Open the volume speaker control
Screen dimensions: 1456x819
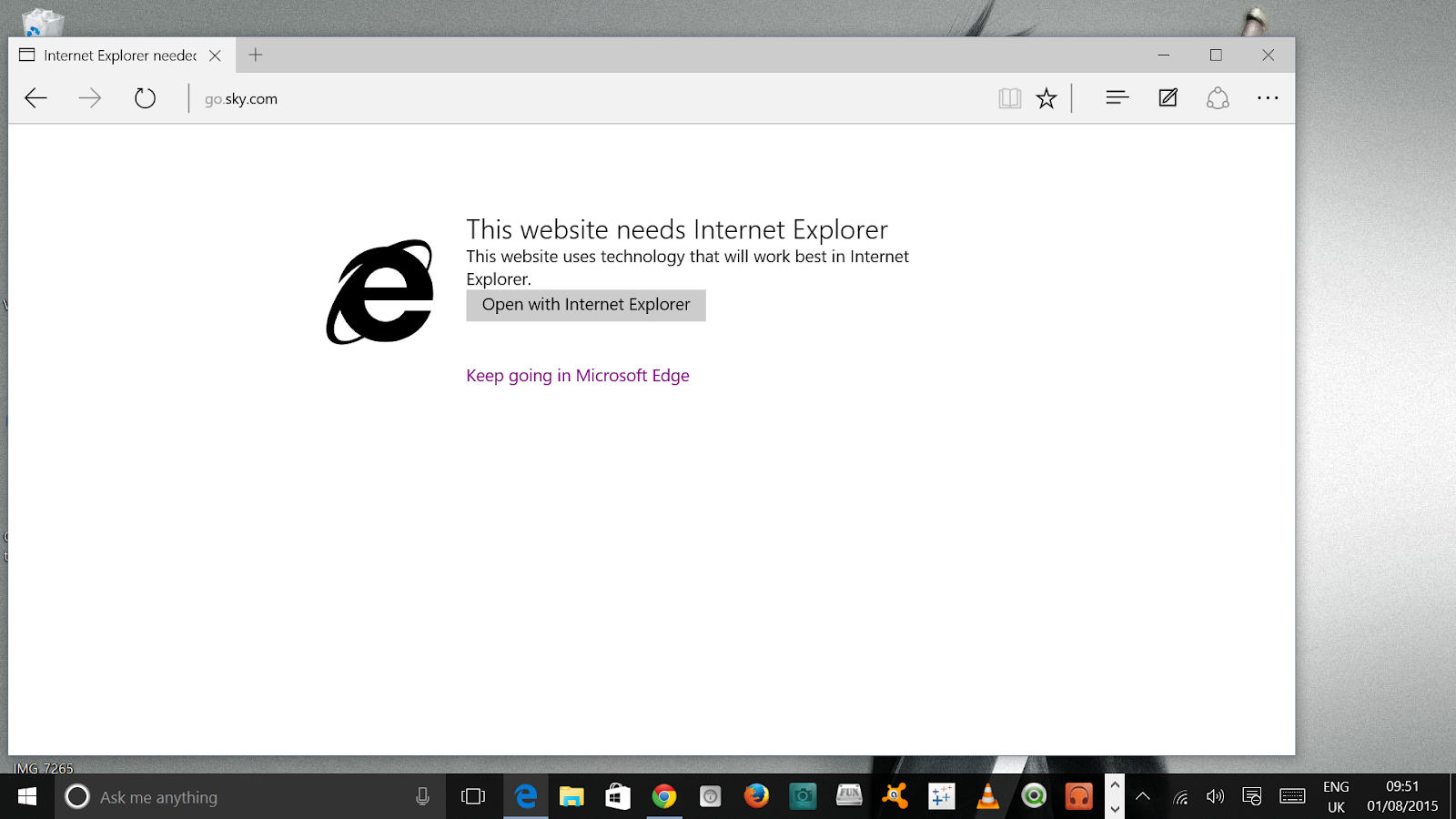click(x=1215, y=797)
